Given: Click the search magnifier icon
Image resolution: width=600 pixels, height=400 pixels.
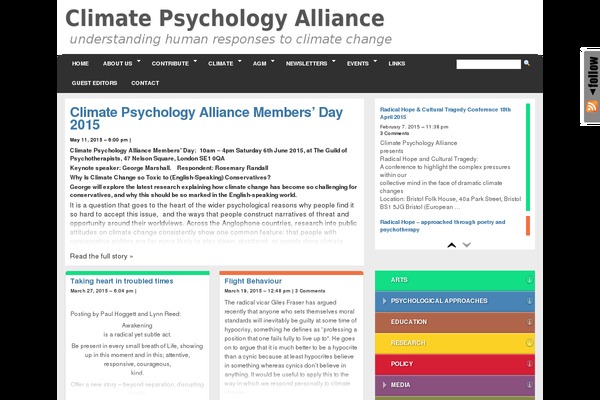Looking at the screenshot, I should (x=527, y=63).
